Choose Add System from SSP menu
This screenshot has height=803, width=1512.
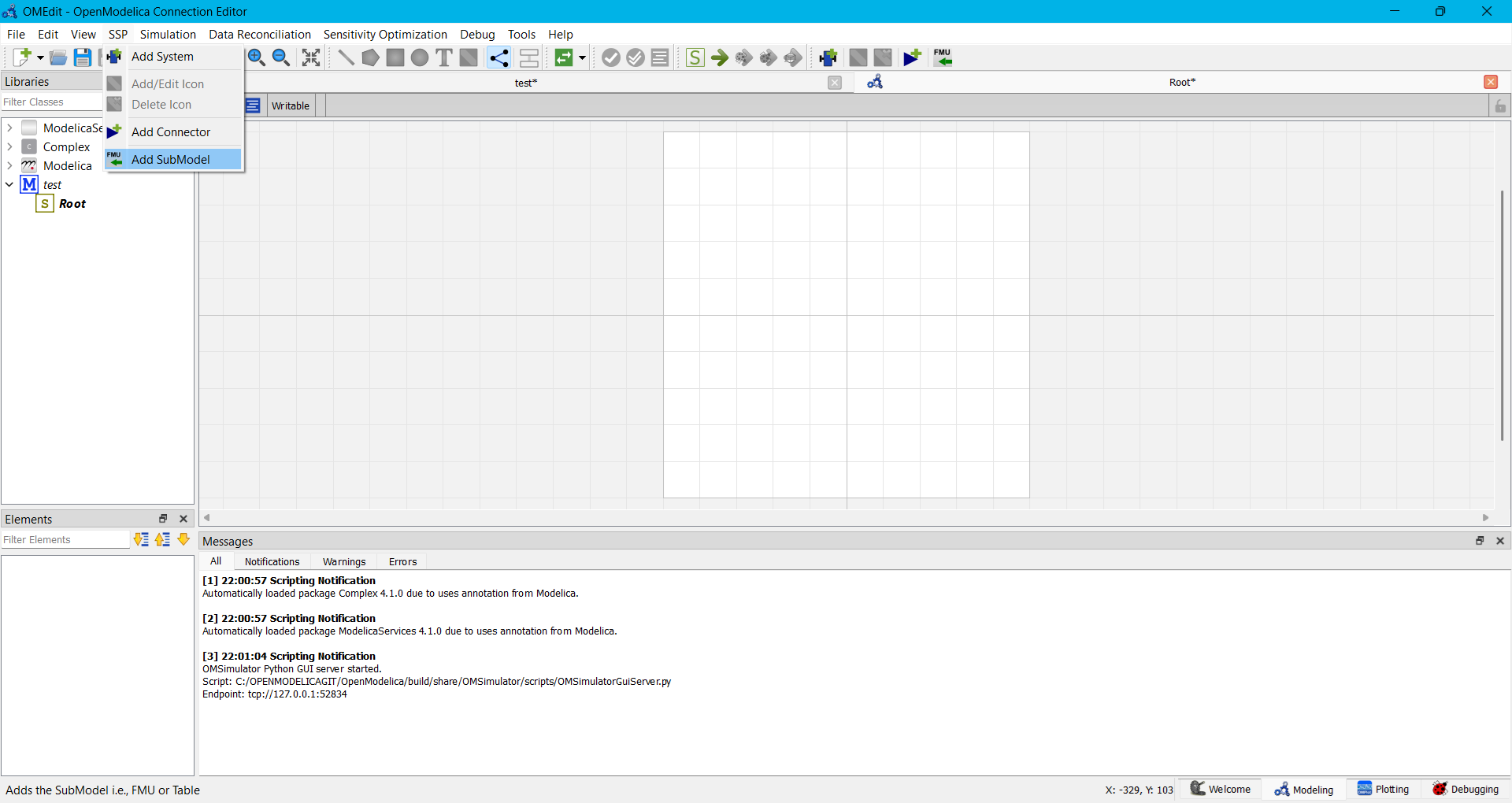pos(173,57)
